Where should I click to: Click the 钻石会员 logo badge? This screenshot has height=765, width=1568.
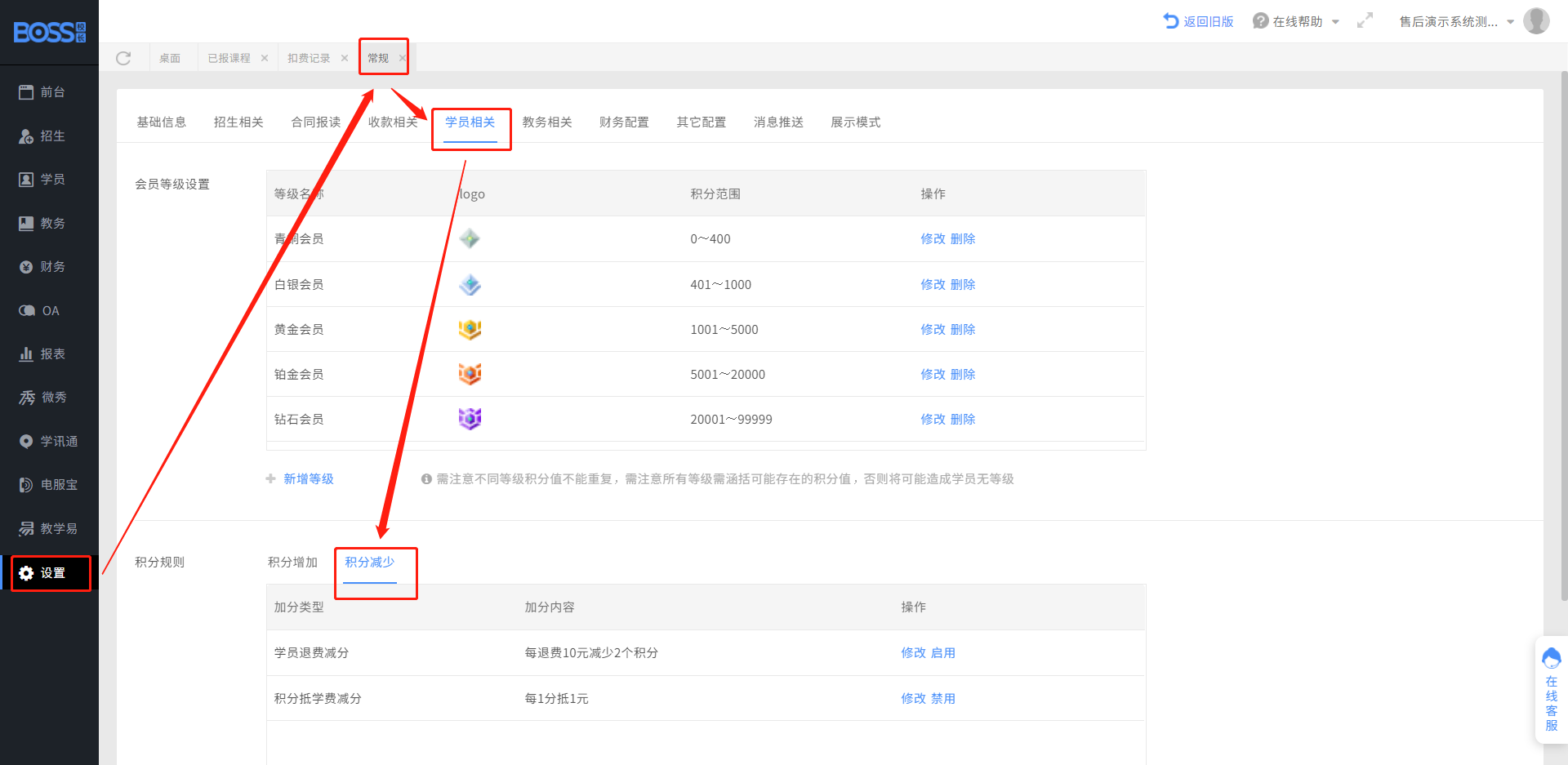[x=470, y=419]
